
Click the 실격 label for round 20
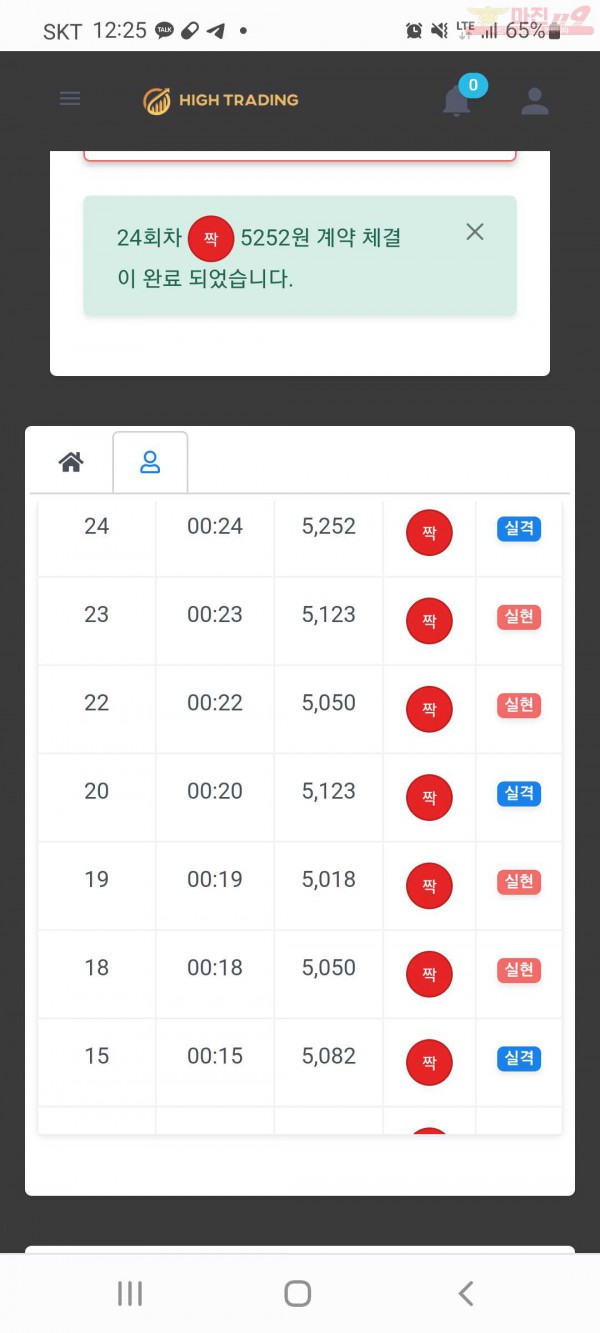point(519,794)
